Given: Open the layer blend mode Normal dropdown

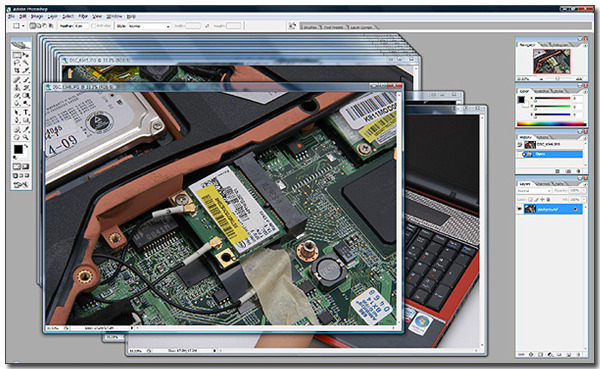Looking at the screenshot, I should coord(534,191).
